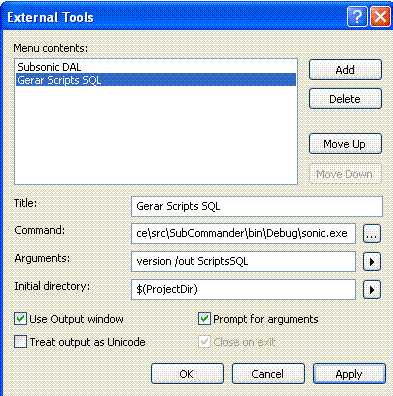393x396 pixels.
Task: Click the help question mark icon
Action: 357,16
